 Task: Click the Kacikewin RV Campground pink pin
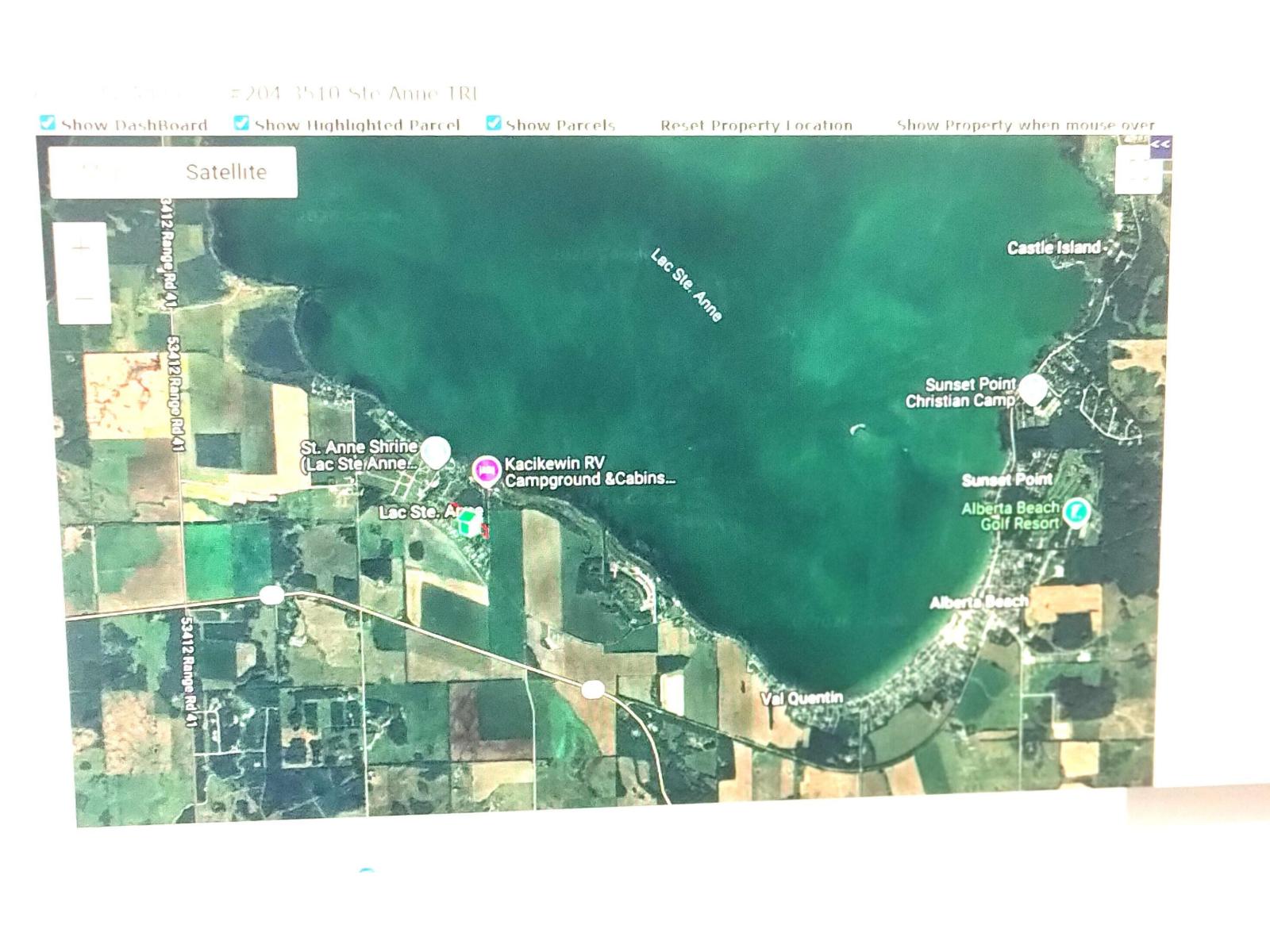coord(486,470)
